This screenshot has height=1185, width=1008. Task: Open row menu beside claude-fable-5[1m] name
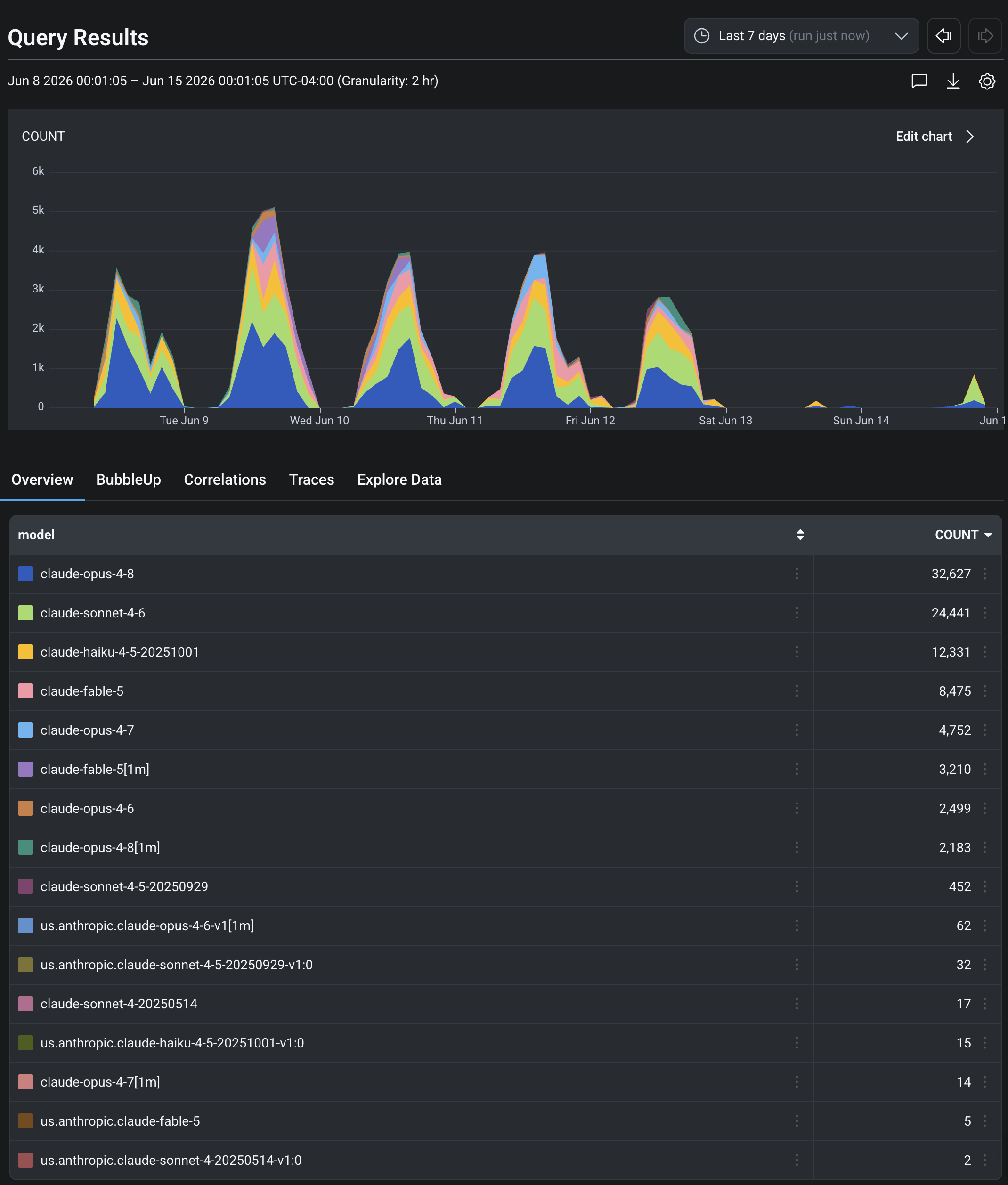click(797, 769)
